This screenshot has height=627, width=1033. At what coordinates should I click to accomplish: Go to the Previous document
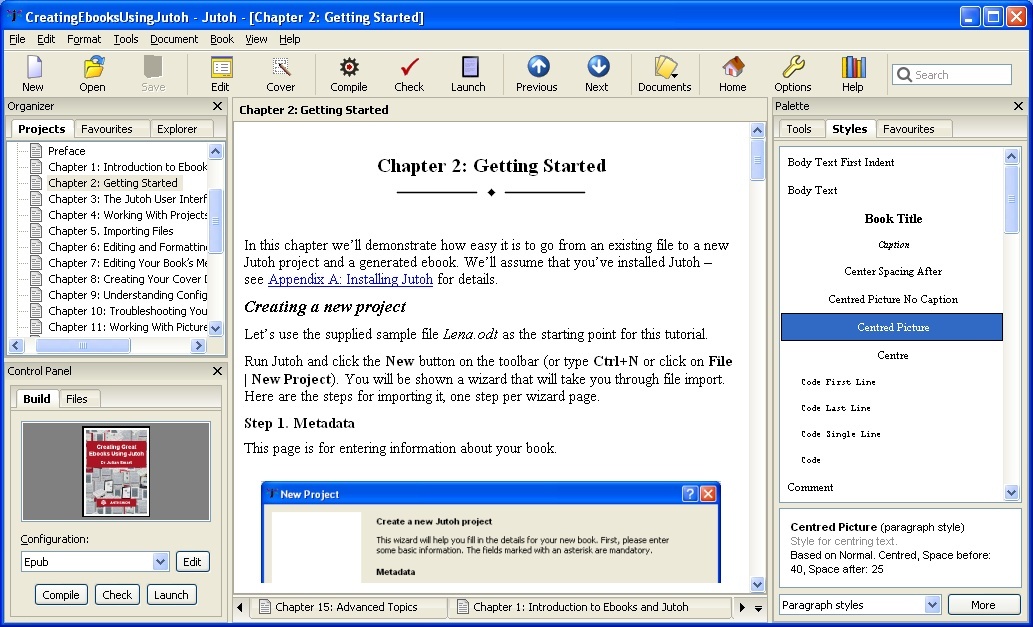point(537,73)
